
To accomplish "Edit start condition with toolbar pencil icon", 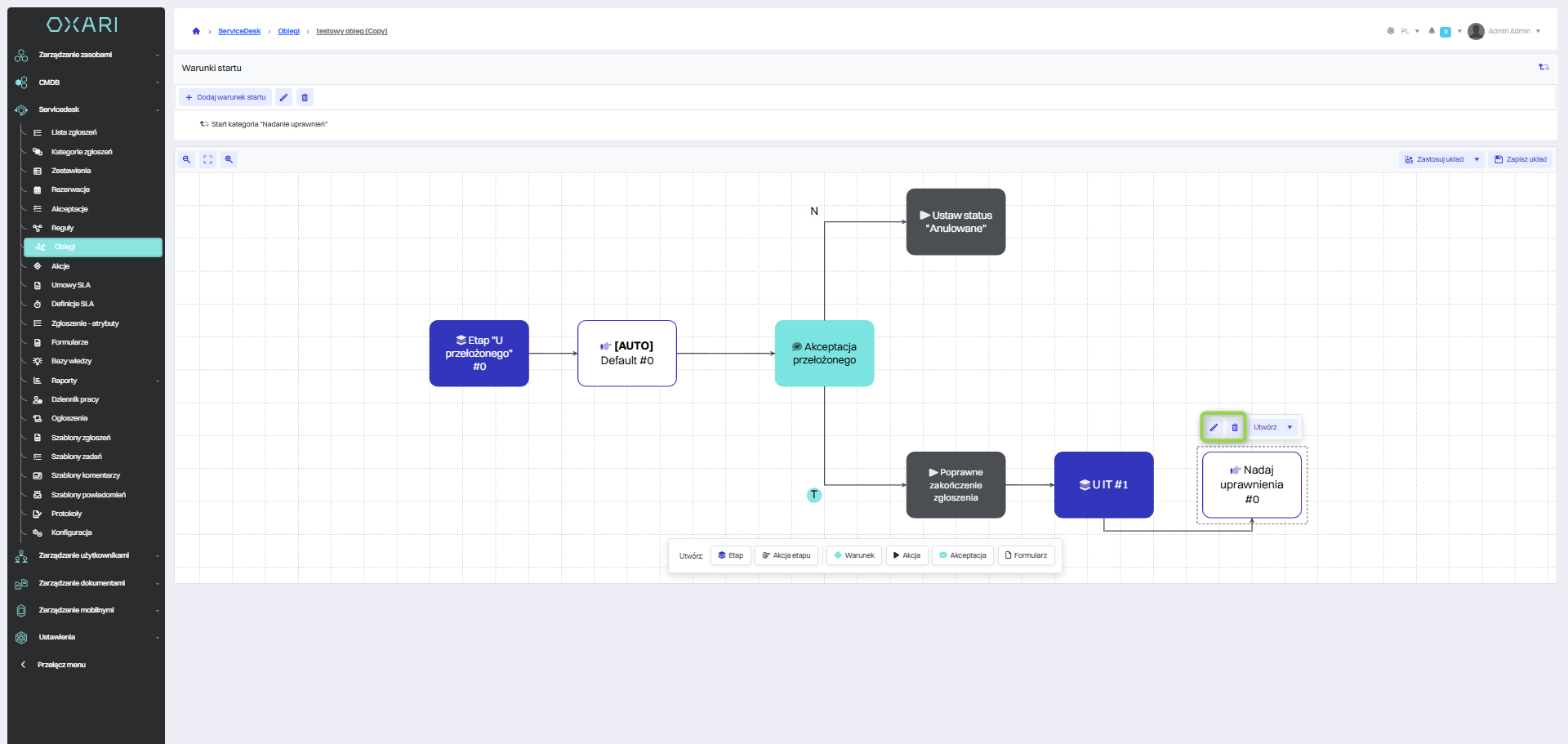I will click(283, 97).
